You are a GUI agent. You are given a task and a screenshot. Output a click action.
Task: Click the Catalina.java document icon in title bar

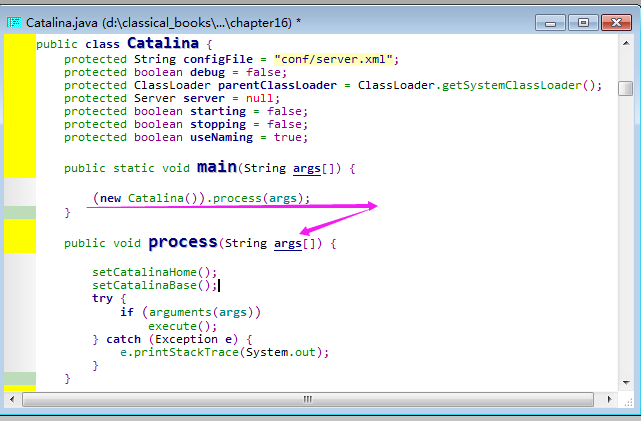click(14, 22)
